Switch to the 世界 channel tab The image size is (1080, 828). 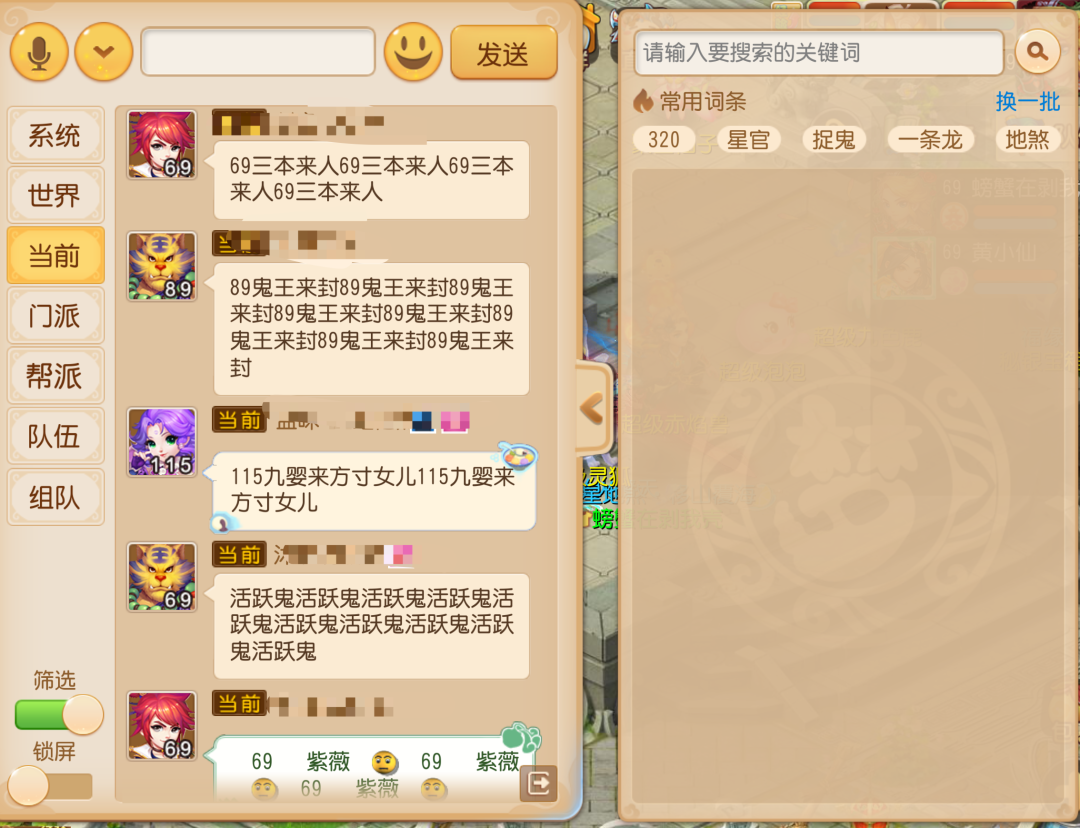point(55,195)
